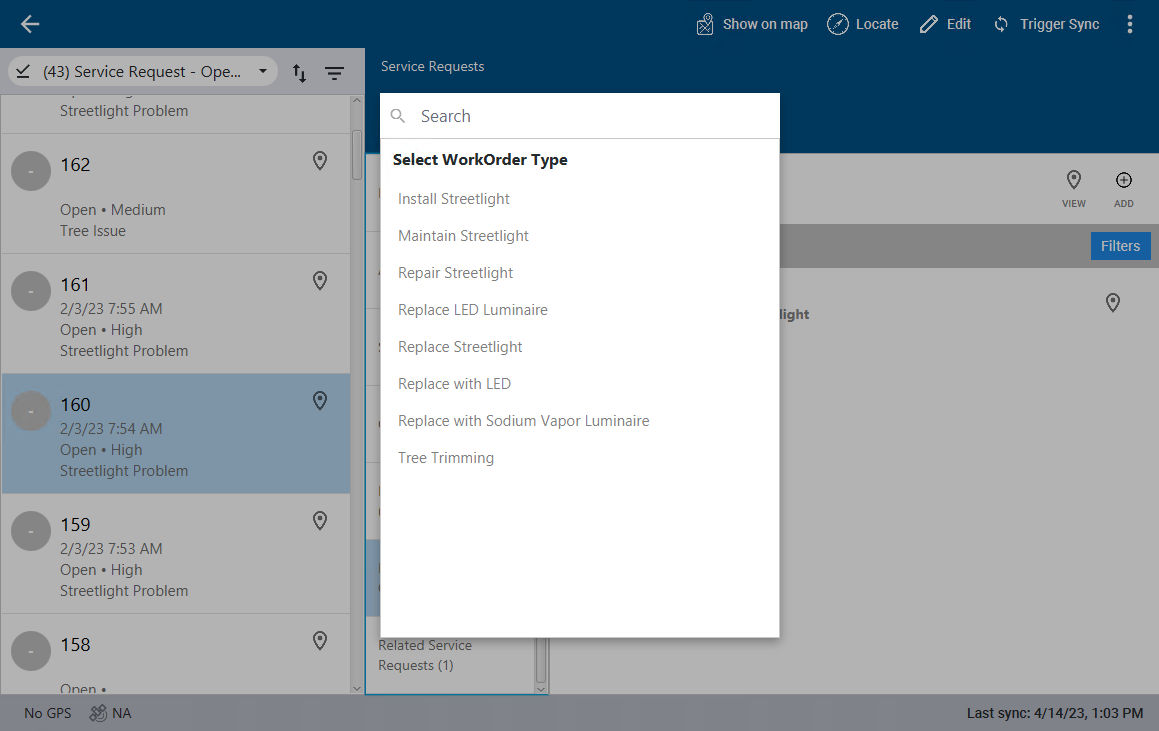Click the VIEW map pin icon
Viewport: 1159px width, 731px height.
pos(1073,181)
